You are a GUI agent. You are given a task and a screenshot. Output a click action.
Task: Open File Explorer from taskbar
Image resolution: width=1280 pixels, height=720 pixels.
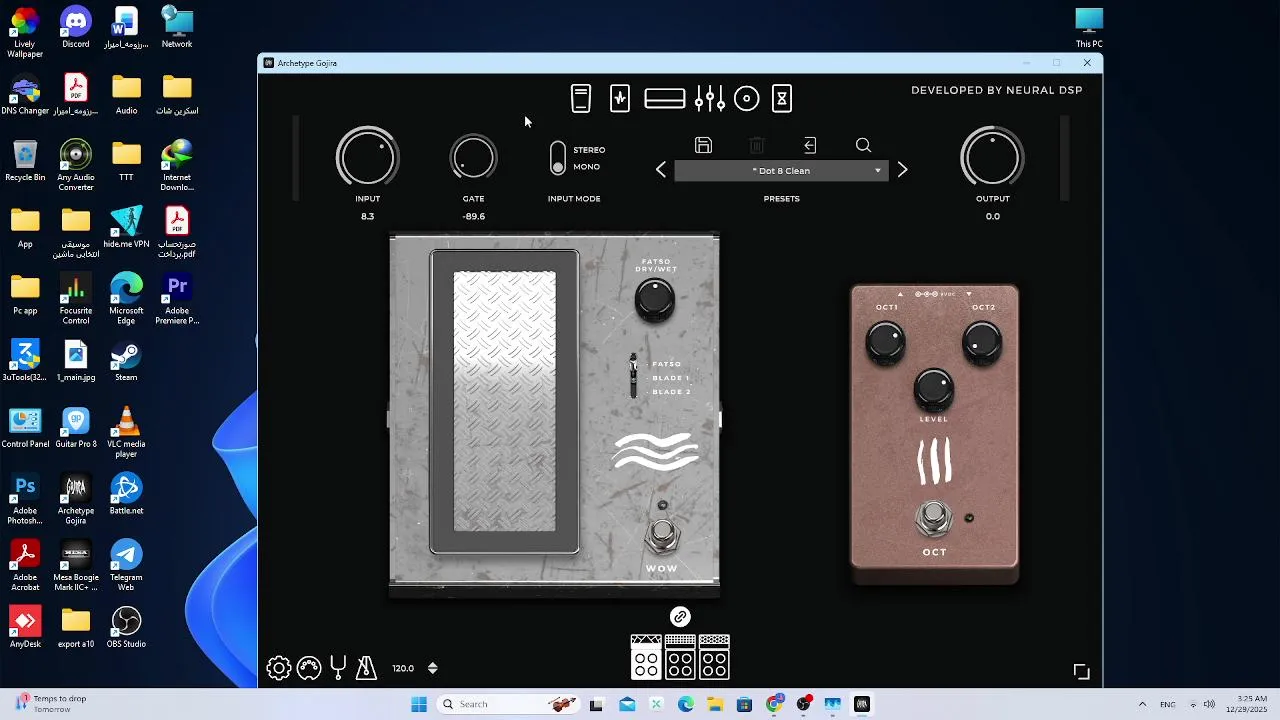(715, 704)
